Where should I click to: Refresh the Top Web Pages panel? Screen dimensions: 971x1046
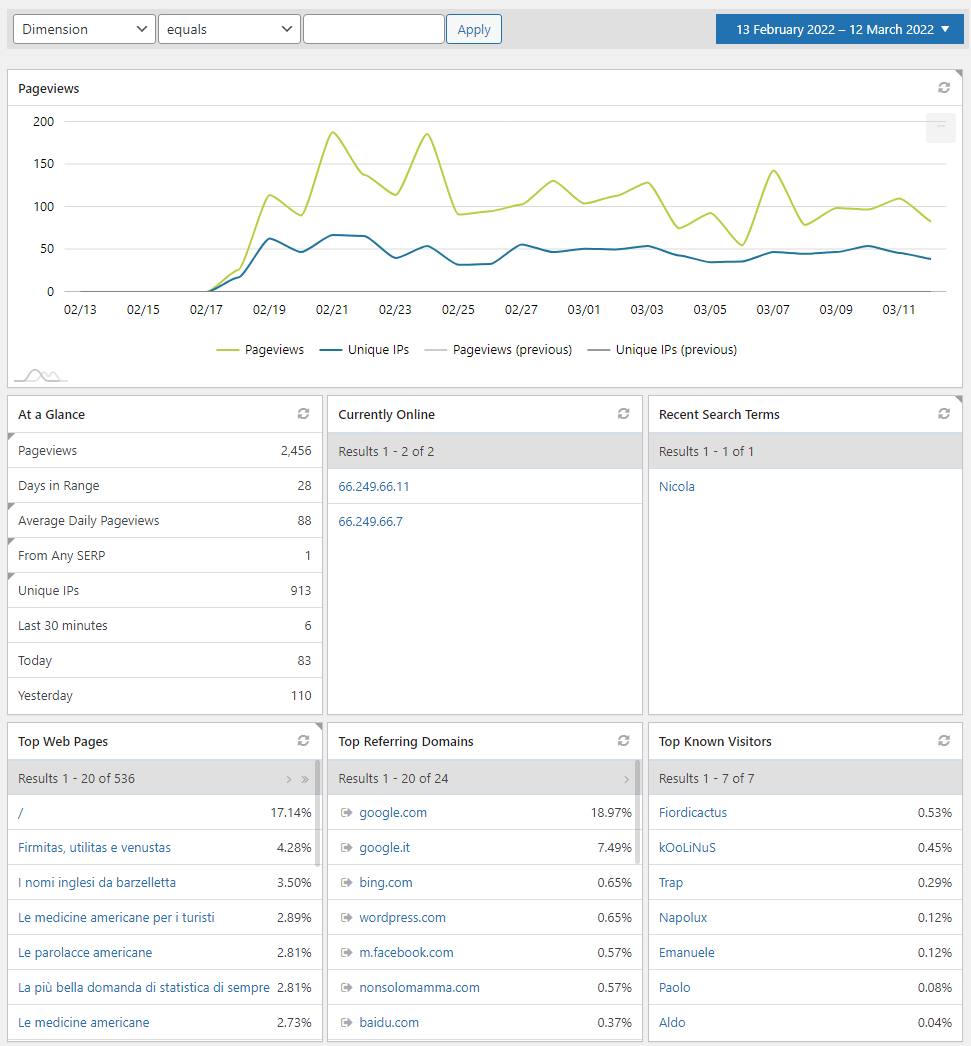click(x=303, y=741)
